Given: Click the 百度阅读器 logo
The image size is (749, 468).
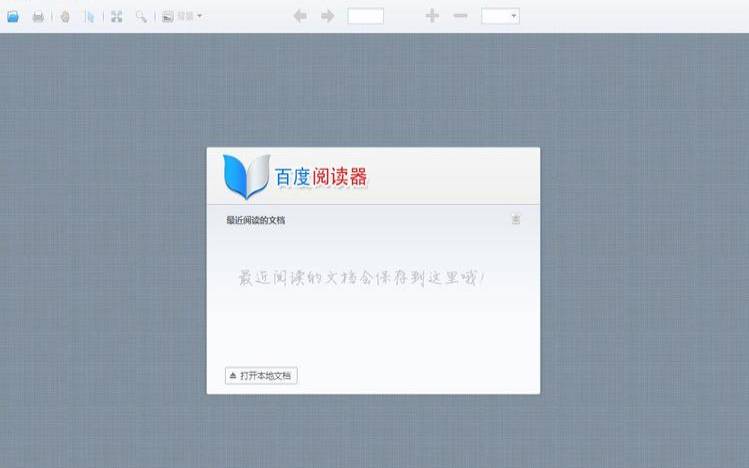Looking at the screenshot, I should click(295, 176).
